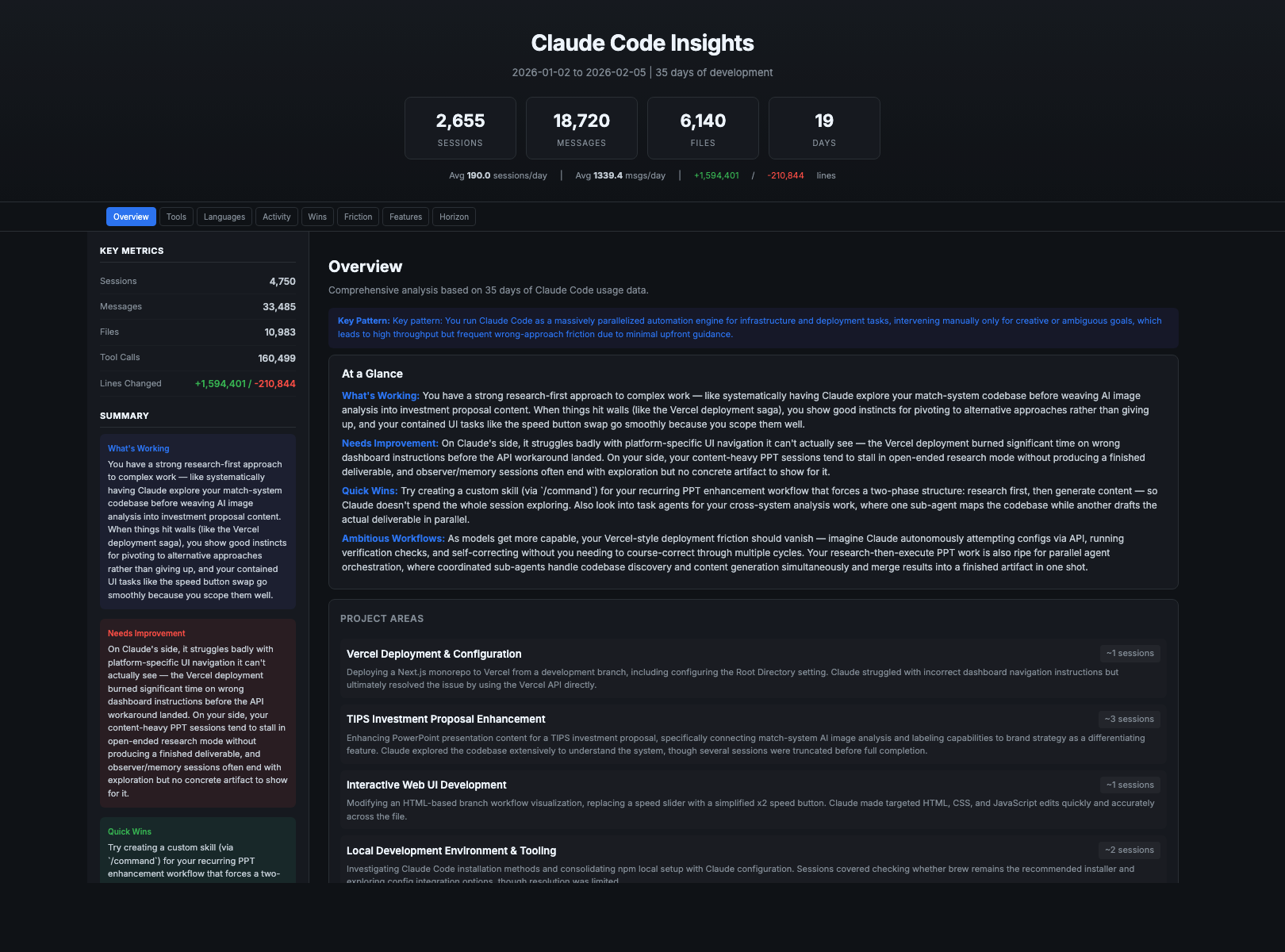Click the Overview section heading

pos(365,267)
